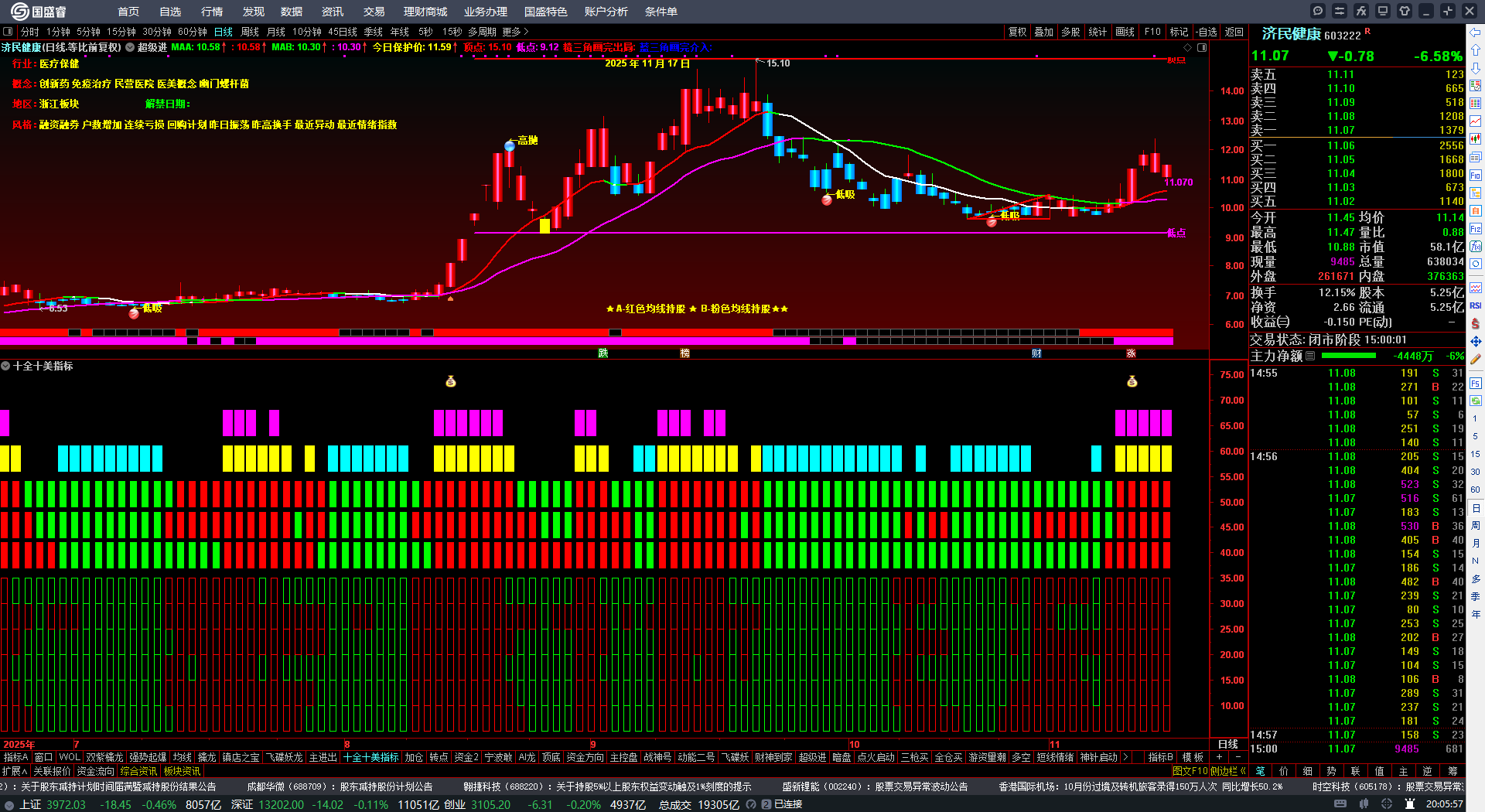Click the RSI indicator sidebar icon
The height and width of the screenshot is (812, 1485).
tap(1476, 305)
